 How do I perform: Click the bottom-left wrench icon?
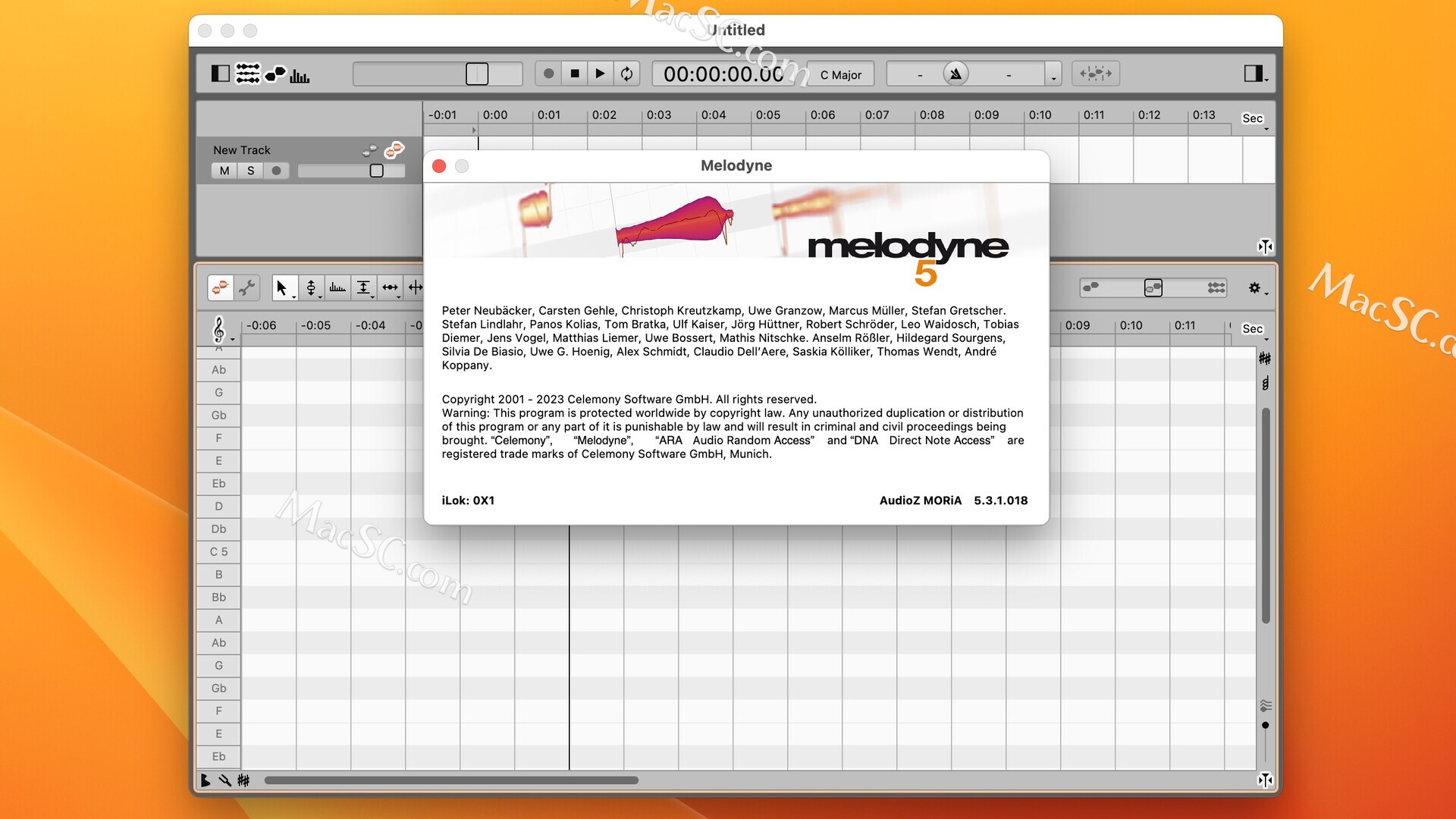coord(224,780)
